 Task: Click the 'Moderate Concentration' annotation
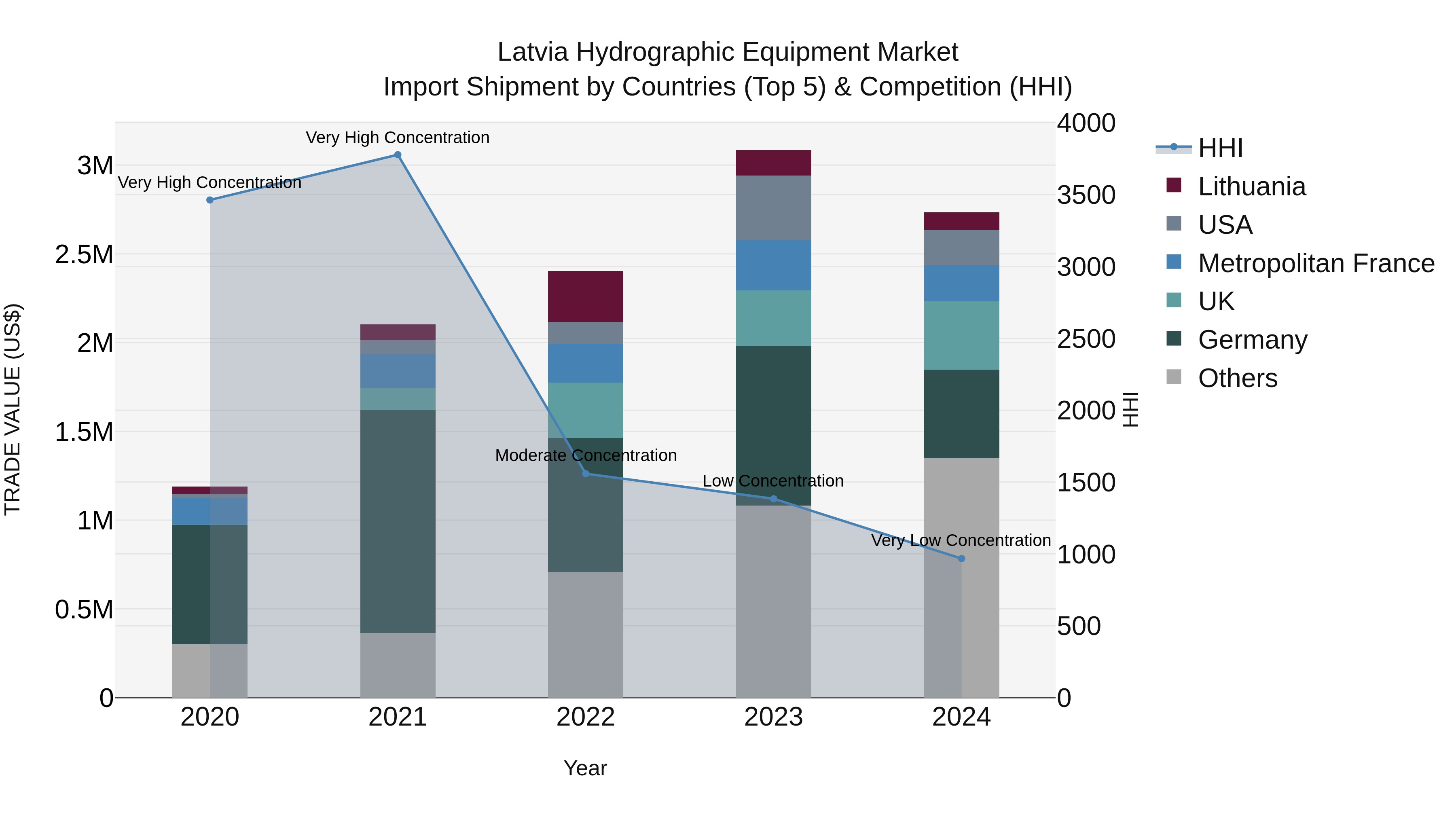[x=586, y=455]
